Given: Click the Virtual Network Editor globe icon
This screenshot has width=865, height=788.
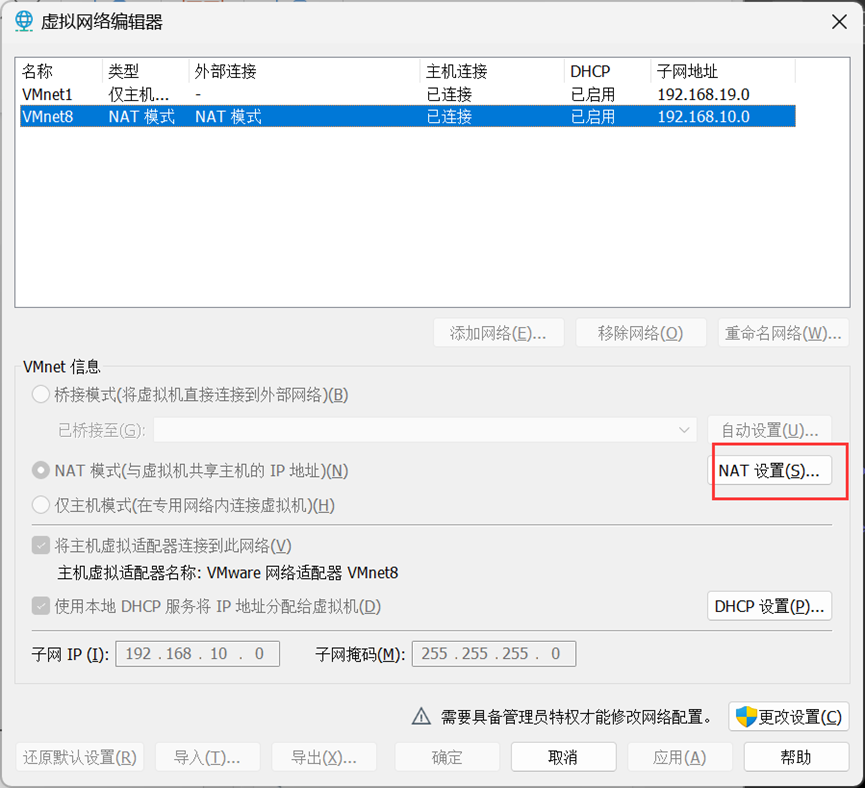Looking at the screenshot, I should (x=24, y=22).
